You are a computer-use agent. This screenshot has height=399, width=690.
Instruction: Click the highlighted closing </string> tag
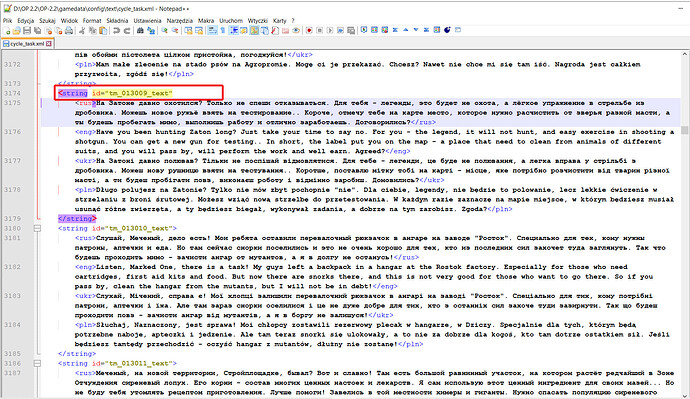(77, 218)
